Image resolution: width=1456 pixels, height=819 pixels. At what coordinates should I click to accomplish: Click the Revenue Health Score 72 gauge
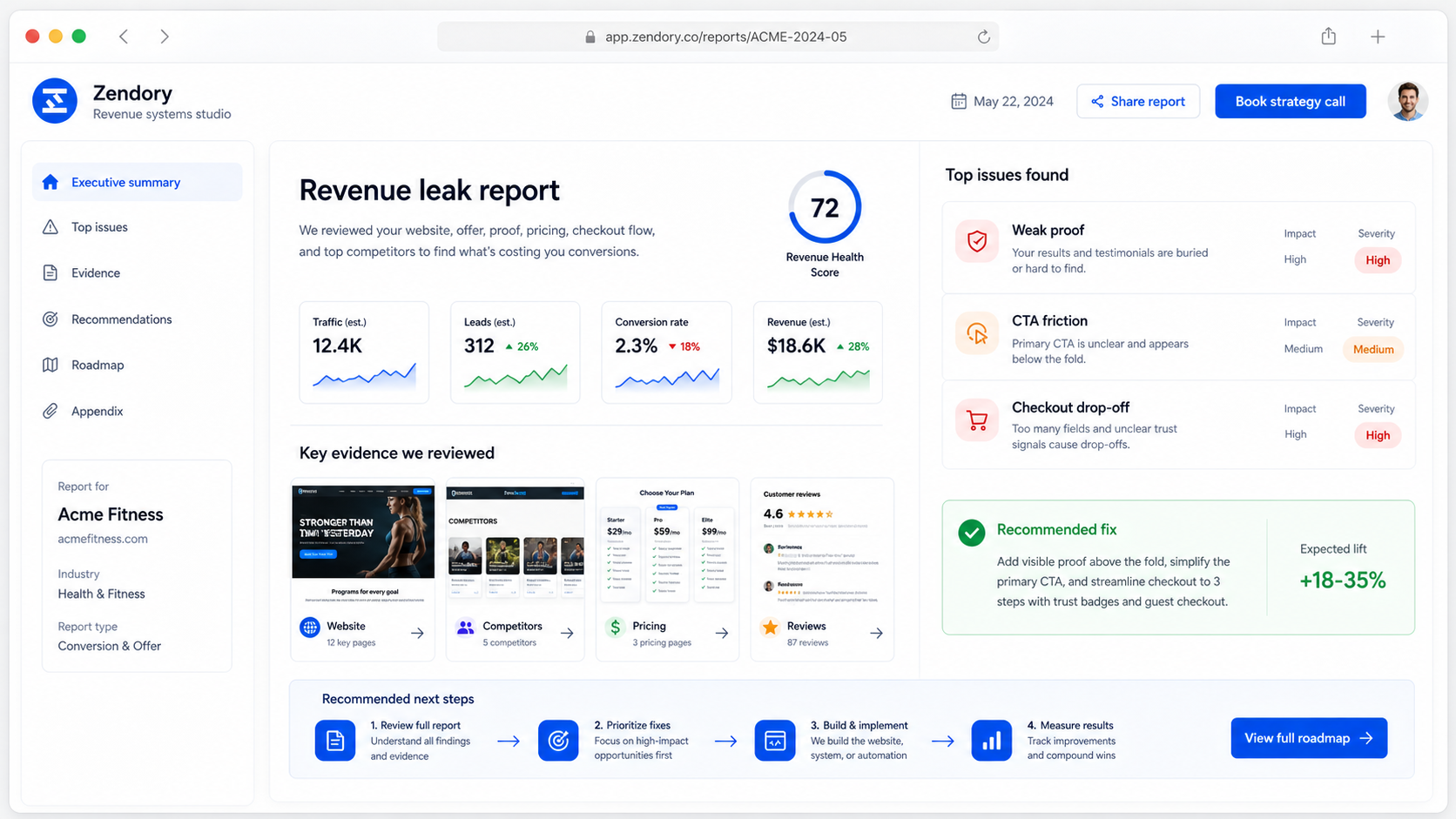click(x=825, y=207)
